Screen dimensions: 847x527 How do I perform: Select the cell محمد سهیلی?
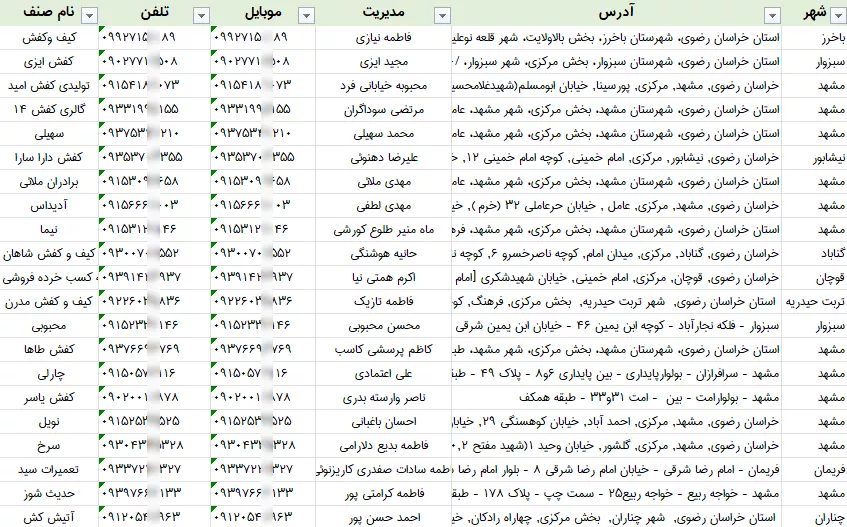point(384,133)
